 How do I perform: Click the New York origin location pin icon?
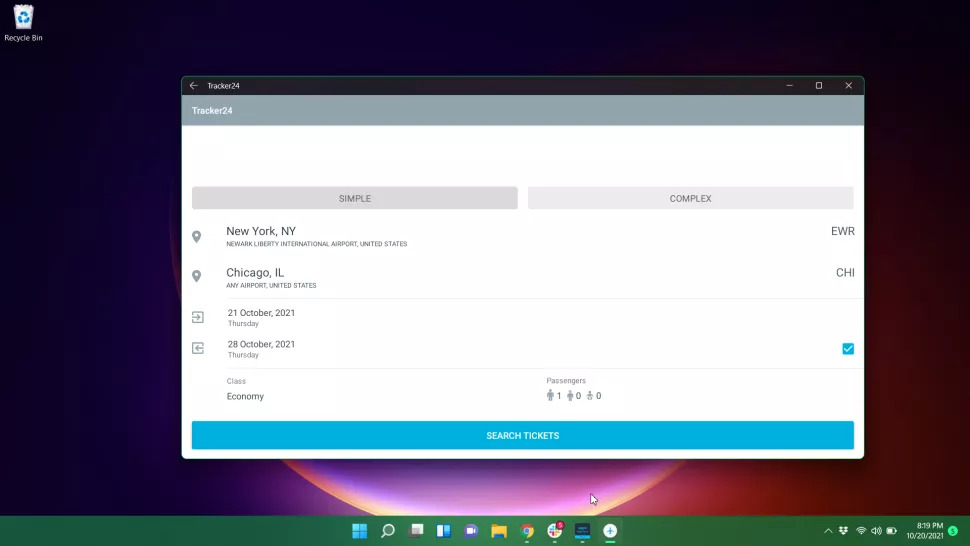(x=197, y=237)
